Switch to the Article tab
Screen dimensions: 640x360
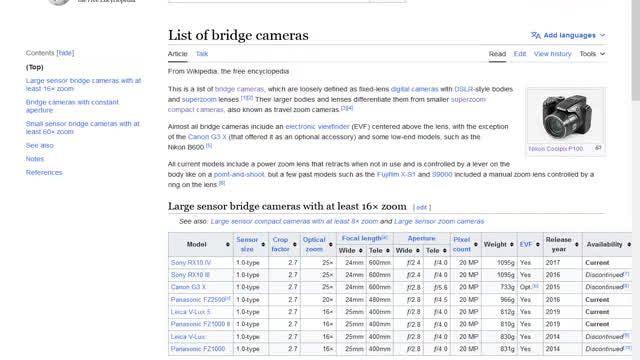[178, 54]
